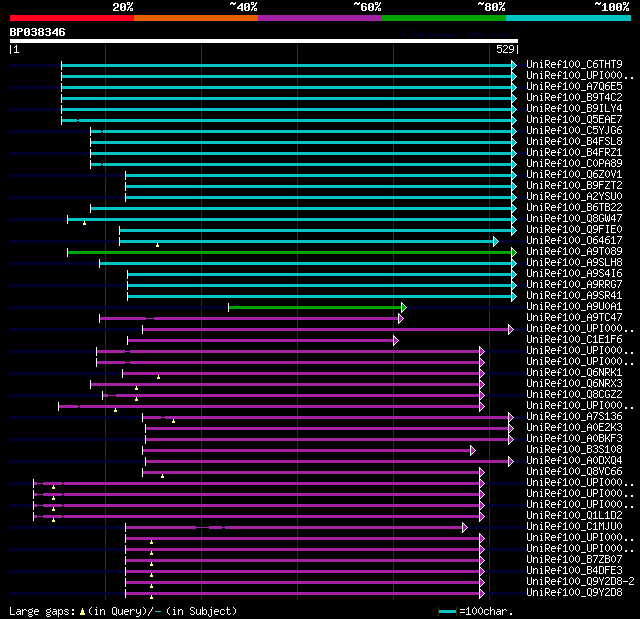Image resolution: width=640 pixels, height=619 pixels.
Task: Click the =100char. scale text
Action: [x=486, y=611]
